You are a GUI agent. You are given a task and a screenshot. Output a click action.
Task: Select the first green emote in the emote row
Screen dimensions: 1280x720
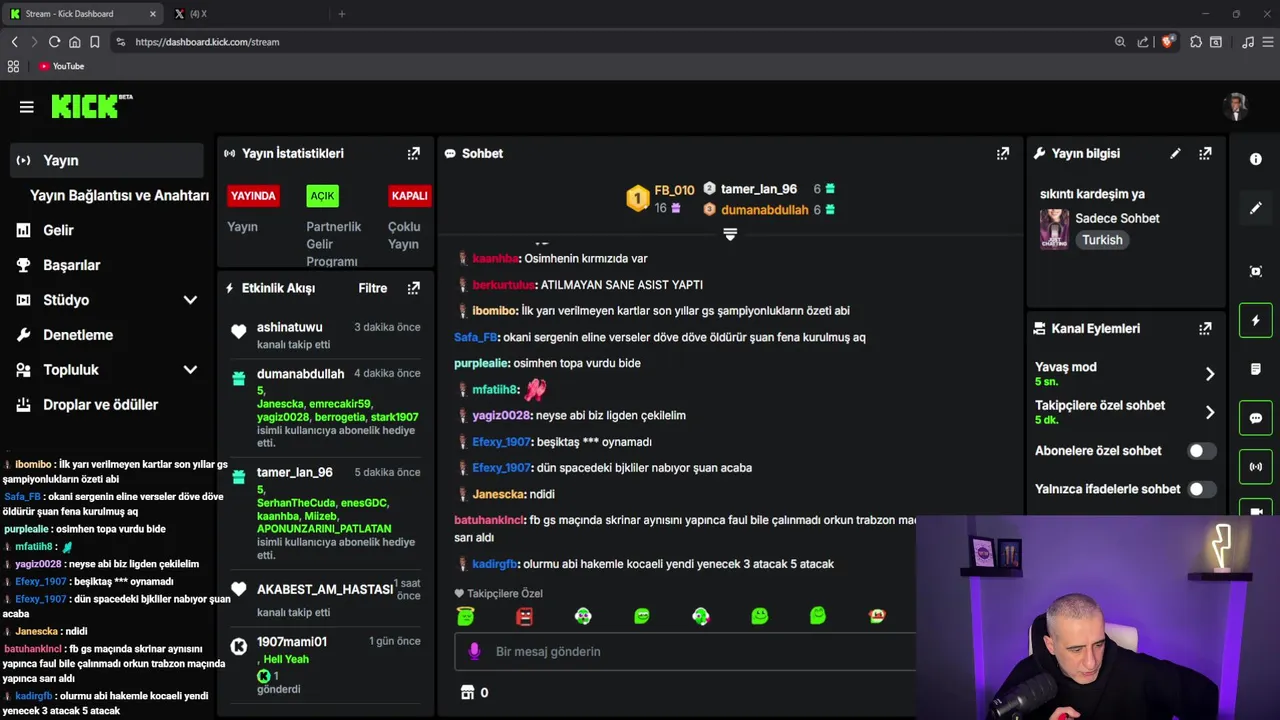pos(465,616)
